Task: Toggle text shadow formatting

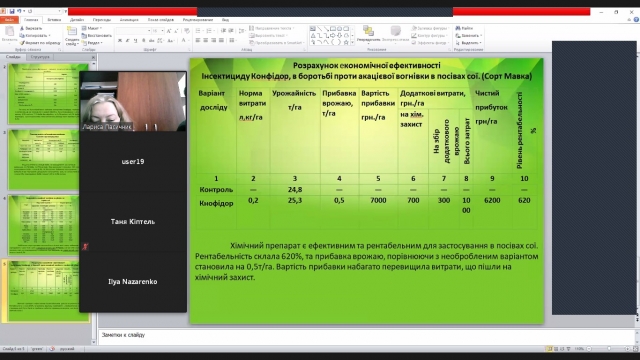Action: pos(143,40)
